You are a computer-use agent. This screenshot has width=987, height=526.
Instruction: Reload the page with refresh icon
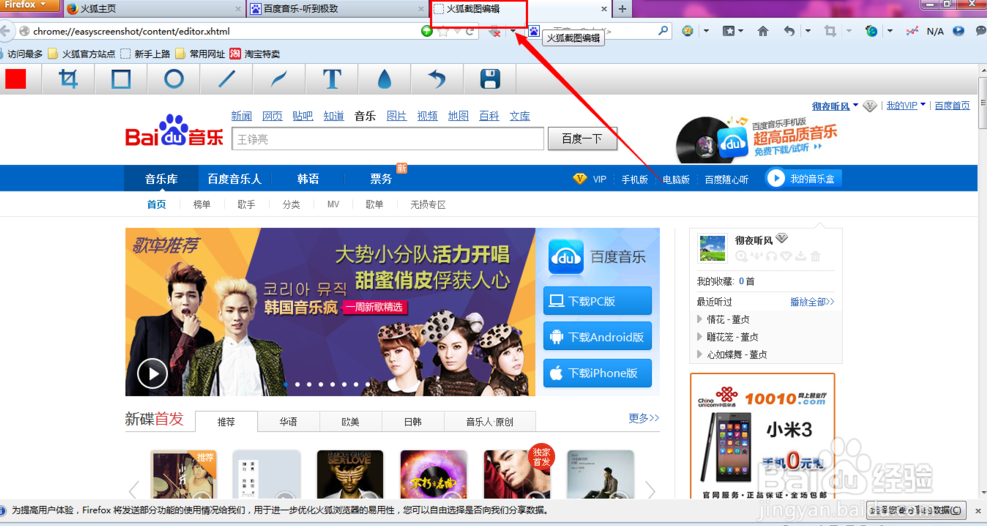(470, 31)
